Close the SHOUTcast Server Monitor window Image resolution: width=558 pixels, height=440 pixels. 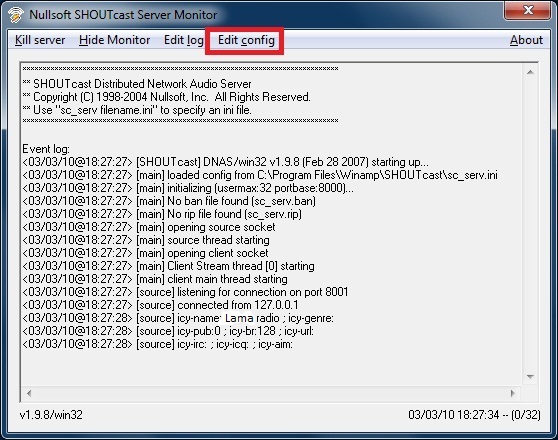coord(528,10)
